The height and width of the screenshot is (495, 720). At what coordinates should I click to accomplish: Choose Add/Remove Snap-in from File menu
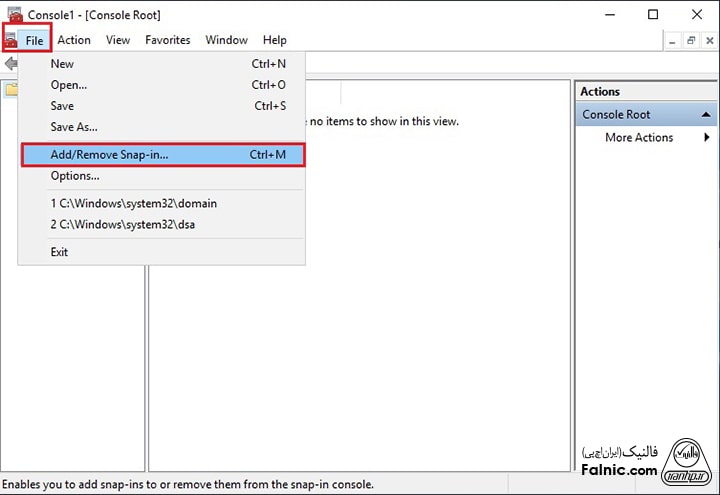pos(110,155)
